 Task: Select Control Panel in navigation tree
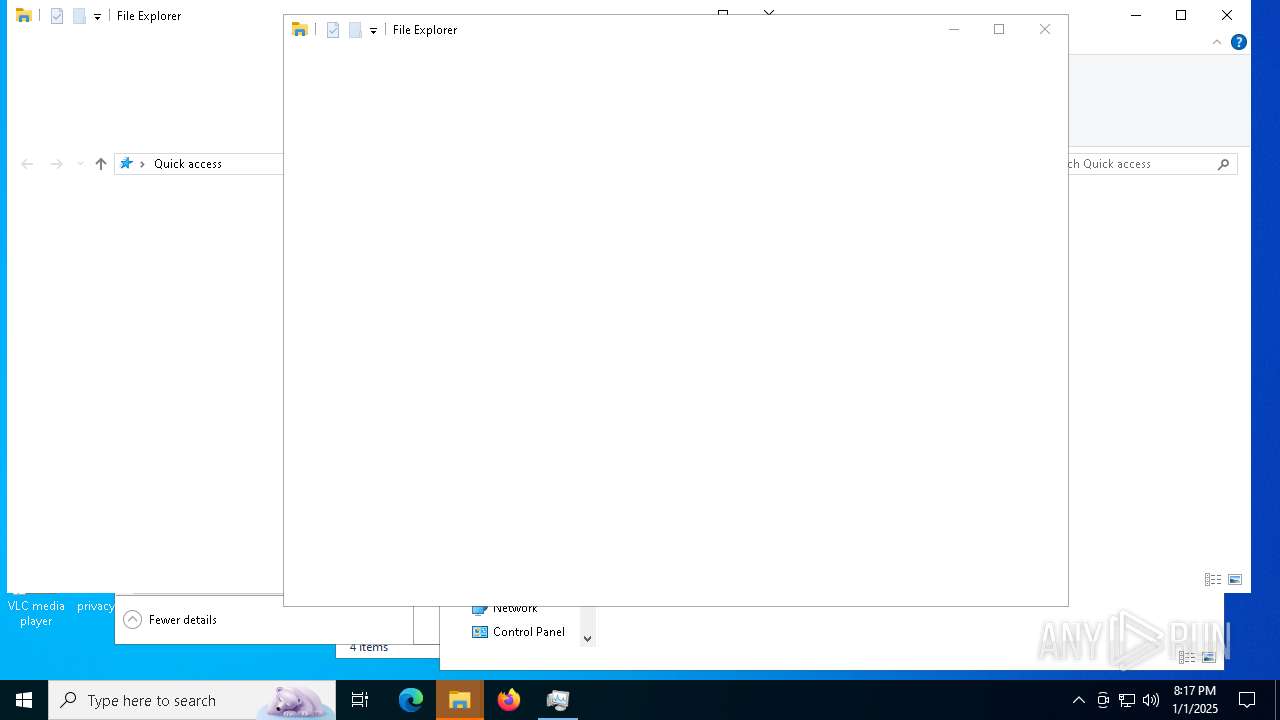[519, 632]
